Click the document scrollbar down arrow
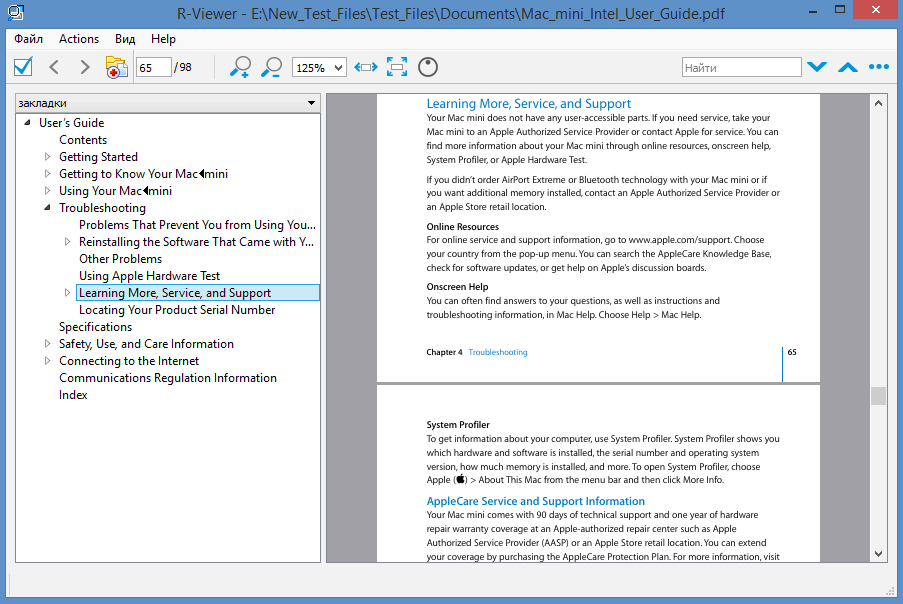This screenshot has width=903, height=604. (x=878, y=554)
